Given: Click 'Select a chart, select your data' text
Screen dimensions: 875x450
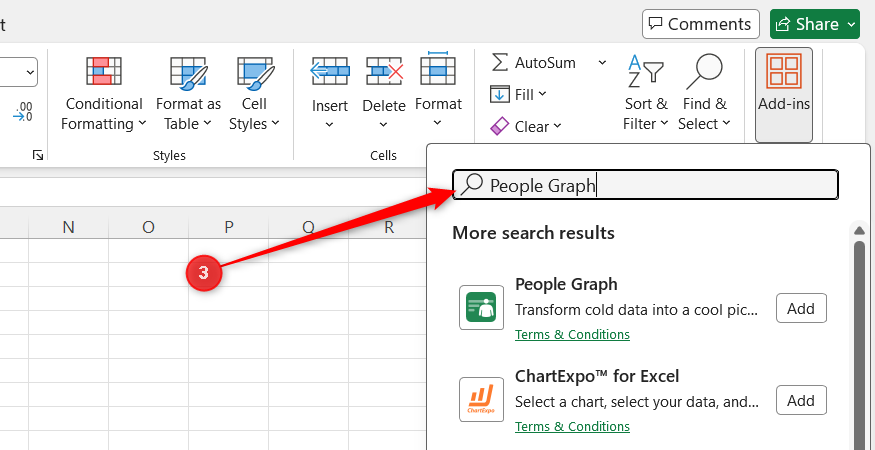Looking at the screenshot, I should click(x=637, y=401).
